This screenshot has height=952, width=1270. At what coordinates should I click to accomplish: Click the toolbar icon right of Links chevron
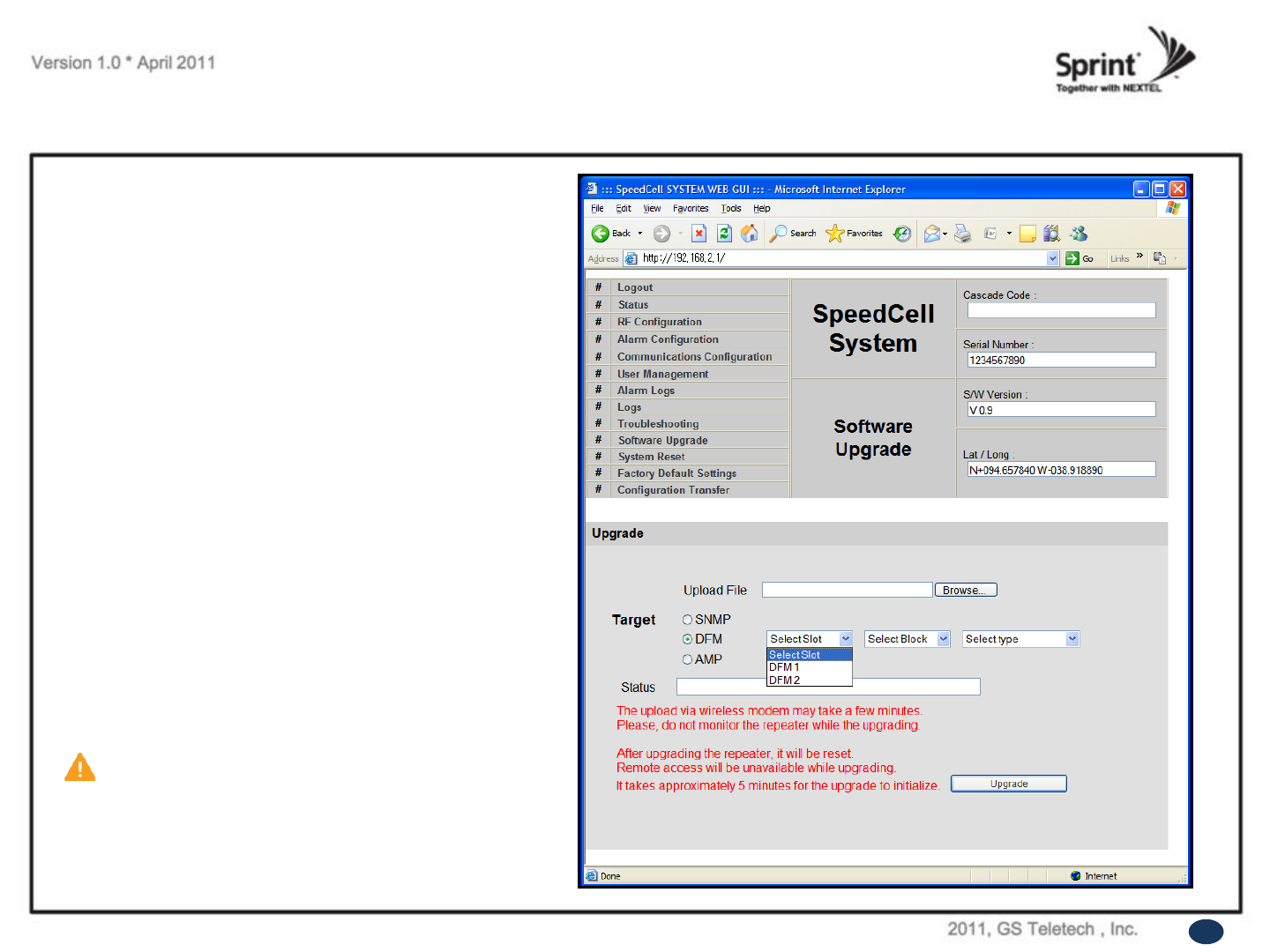tap(1160, 258)
